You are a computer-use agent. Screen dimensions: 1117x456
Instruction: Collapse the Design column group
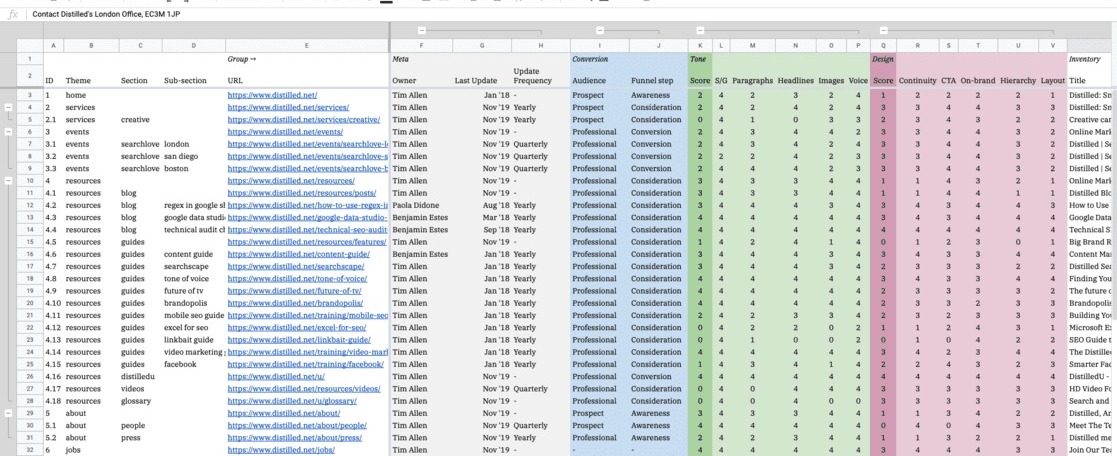pos(883,31)
